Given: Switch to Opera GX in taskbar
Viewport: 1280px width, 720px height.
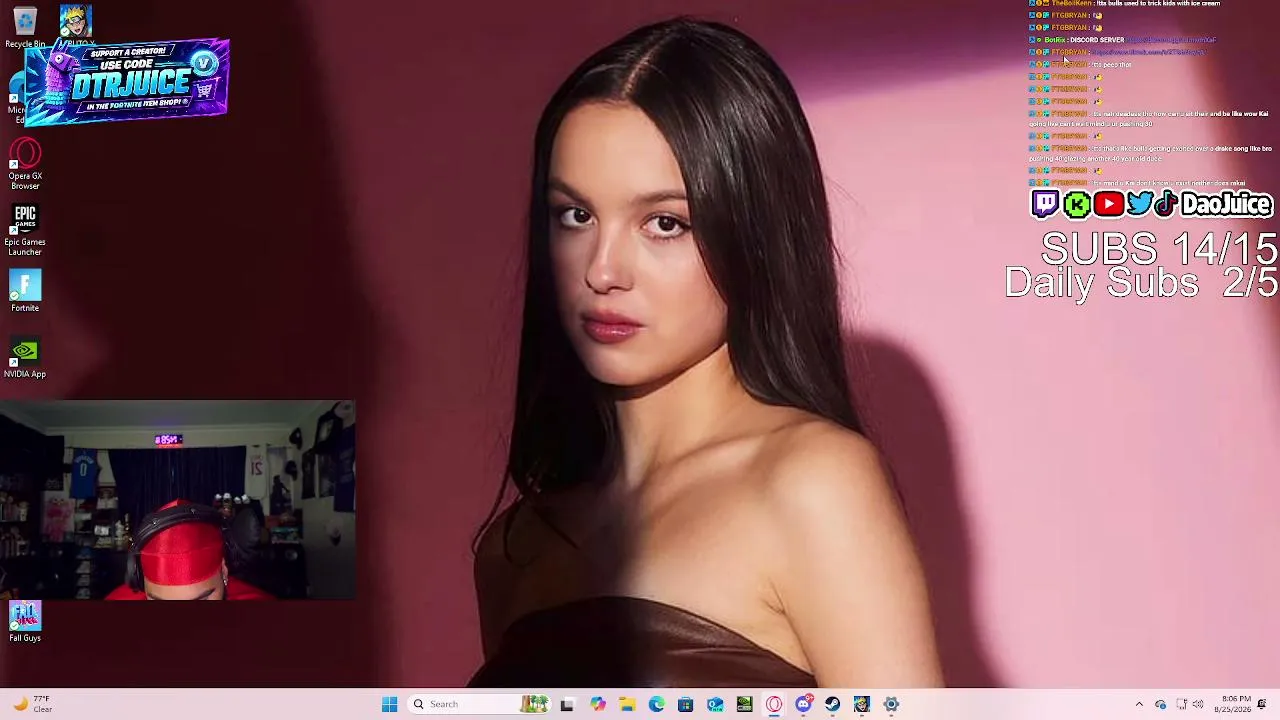Looking at the screenshot, I should 774,704.
